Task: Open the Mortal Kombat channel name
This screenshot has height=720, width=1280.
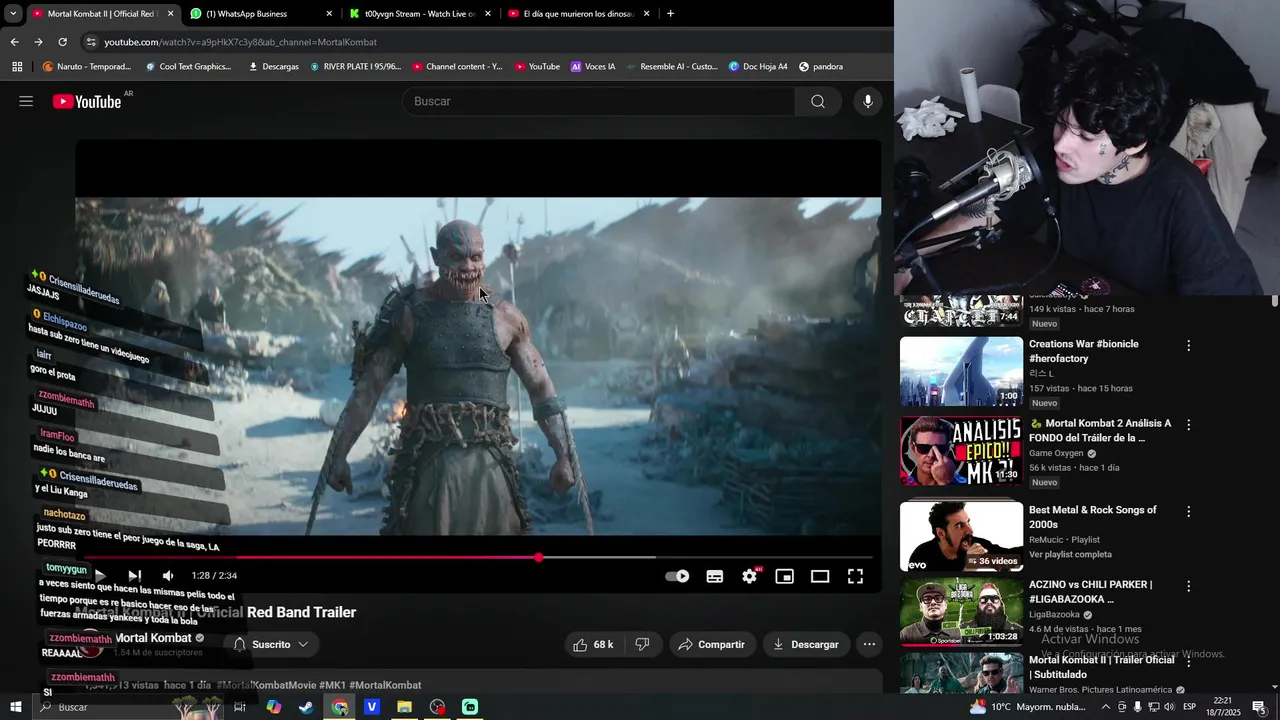Action: [153, 638]
